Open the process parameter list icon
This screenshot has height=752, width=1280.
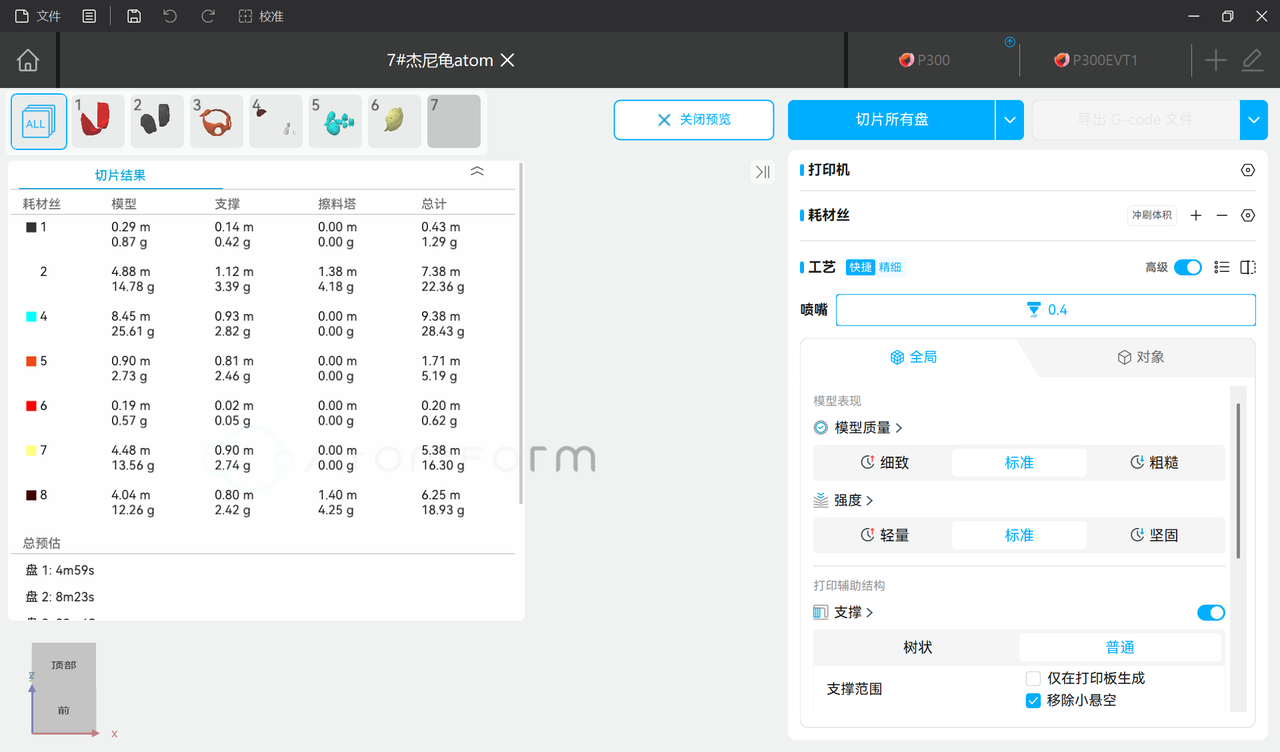[1221, 267]
